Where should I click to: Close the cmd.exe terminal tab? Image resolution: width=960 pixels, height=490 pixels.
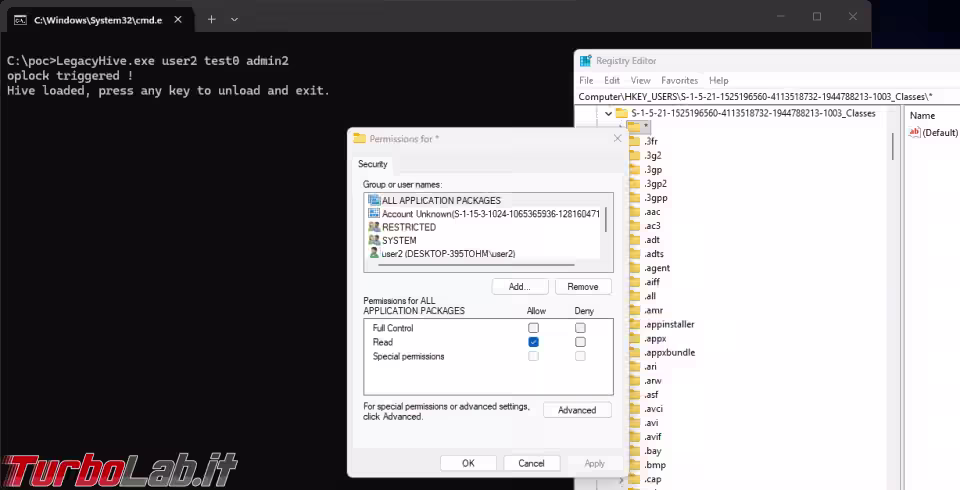click(x=178, y=20)
